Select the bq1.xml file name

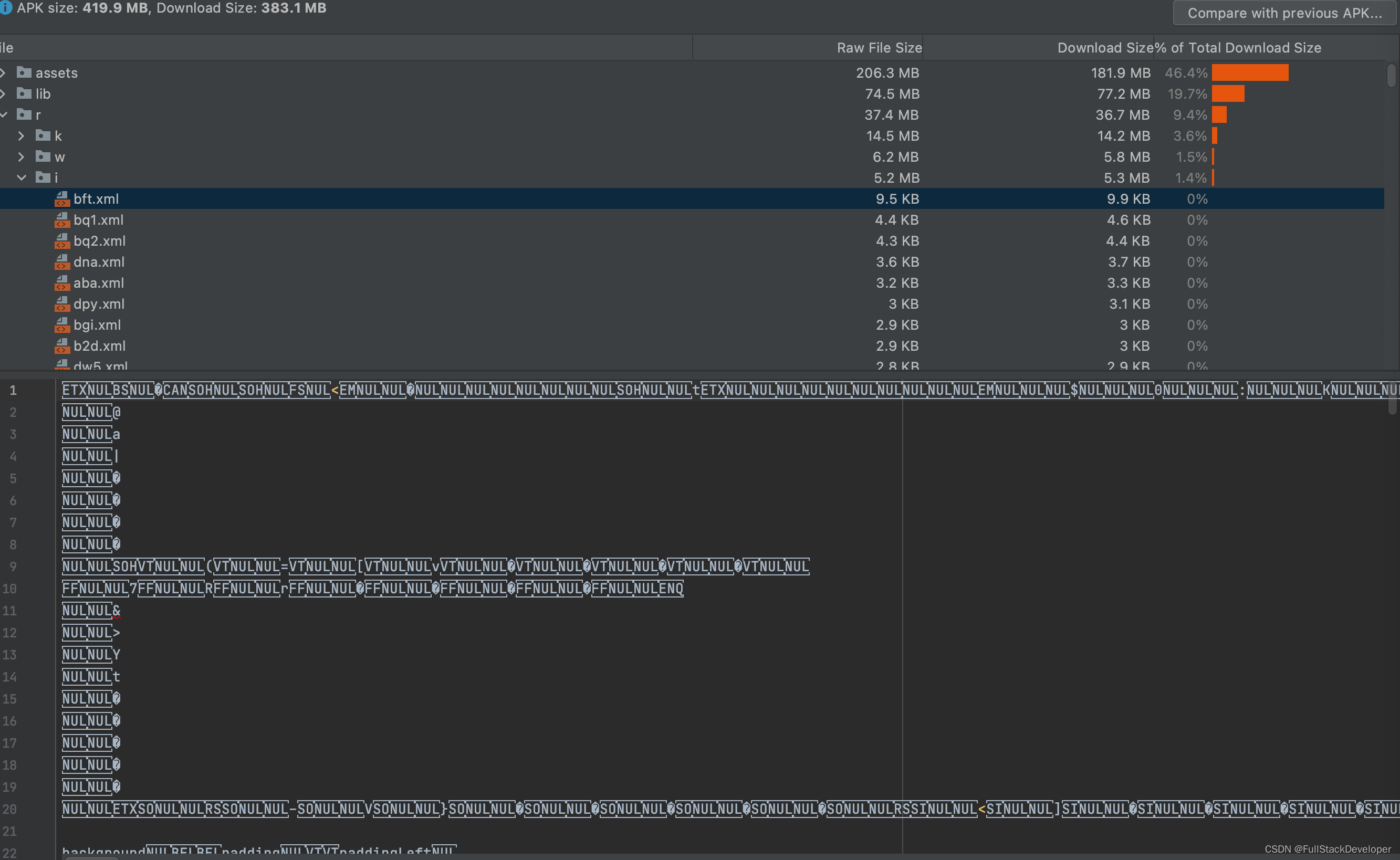pyautogui.click(x=98, y=220)
